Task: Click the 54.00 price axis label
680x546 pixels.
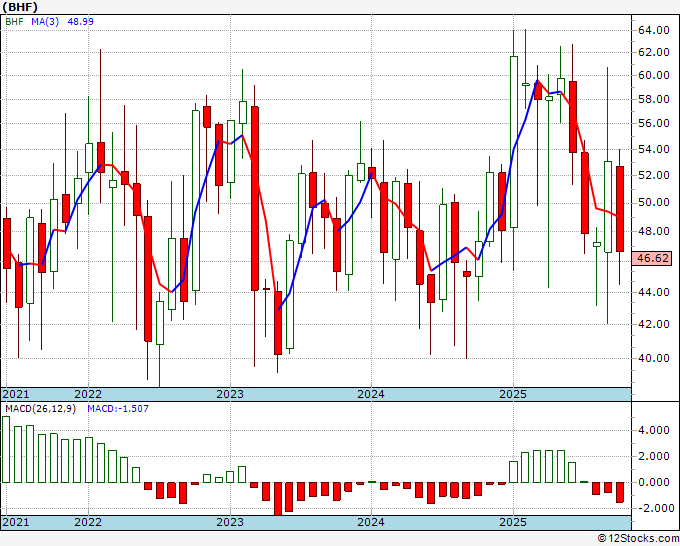Action: coord(654,149)
